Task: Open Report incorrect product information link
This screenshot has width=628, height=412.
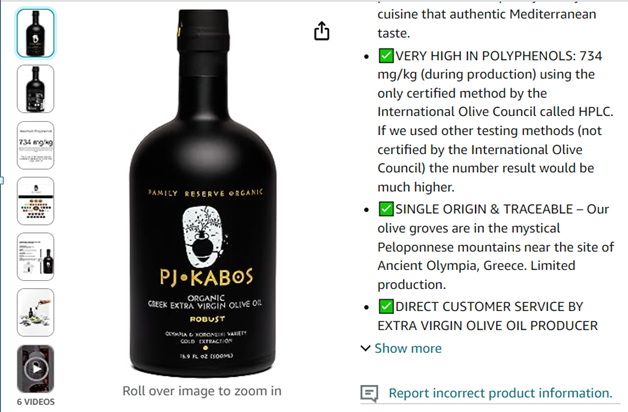Action: (x=500, y=393)
